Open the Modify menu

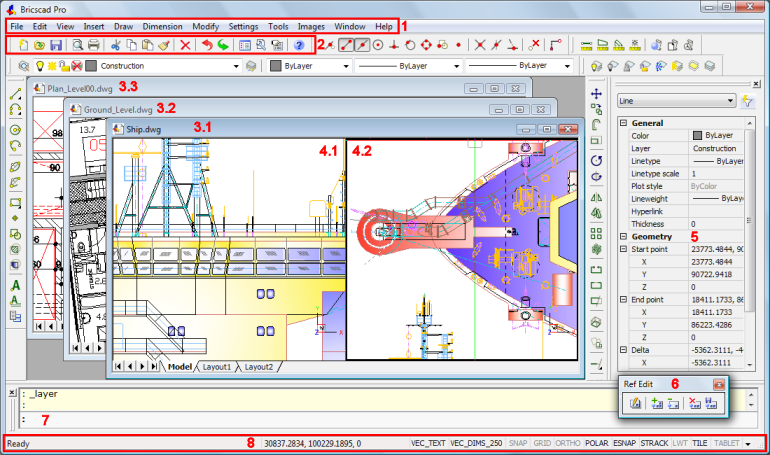(x=205, y=27)
